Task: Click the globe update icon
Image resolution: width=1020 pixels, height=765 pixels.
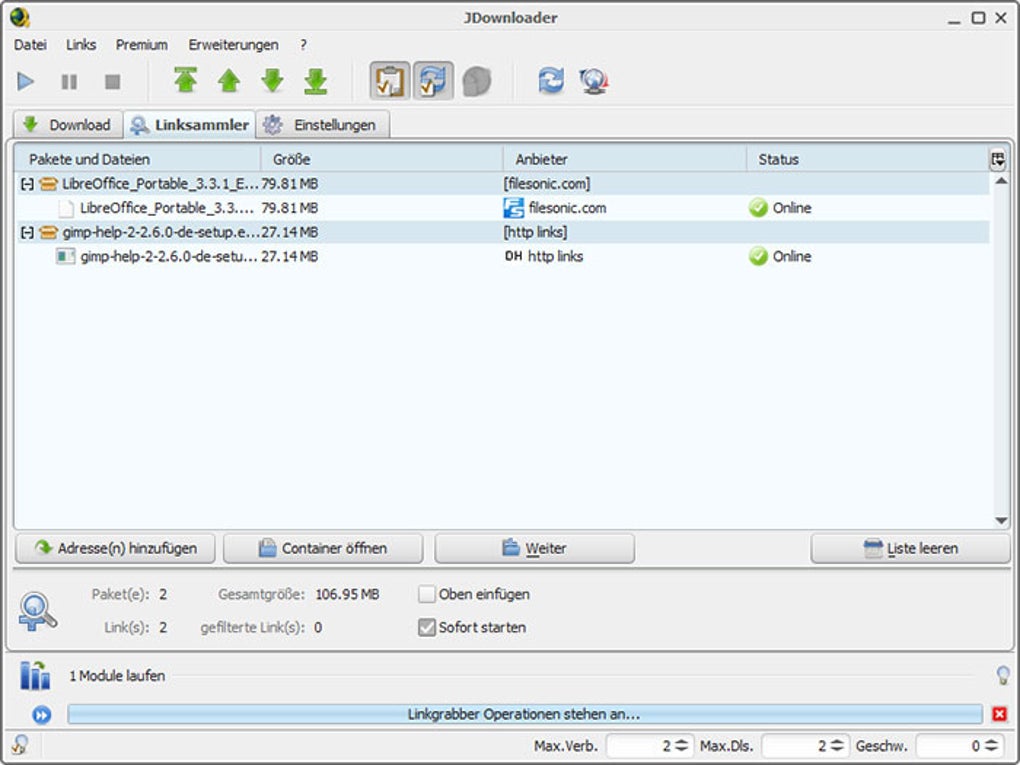Action: tap(594, 81)
